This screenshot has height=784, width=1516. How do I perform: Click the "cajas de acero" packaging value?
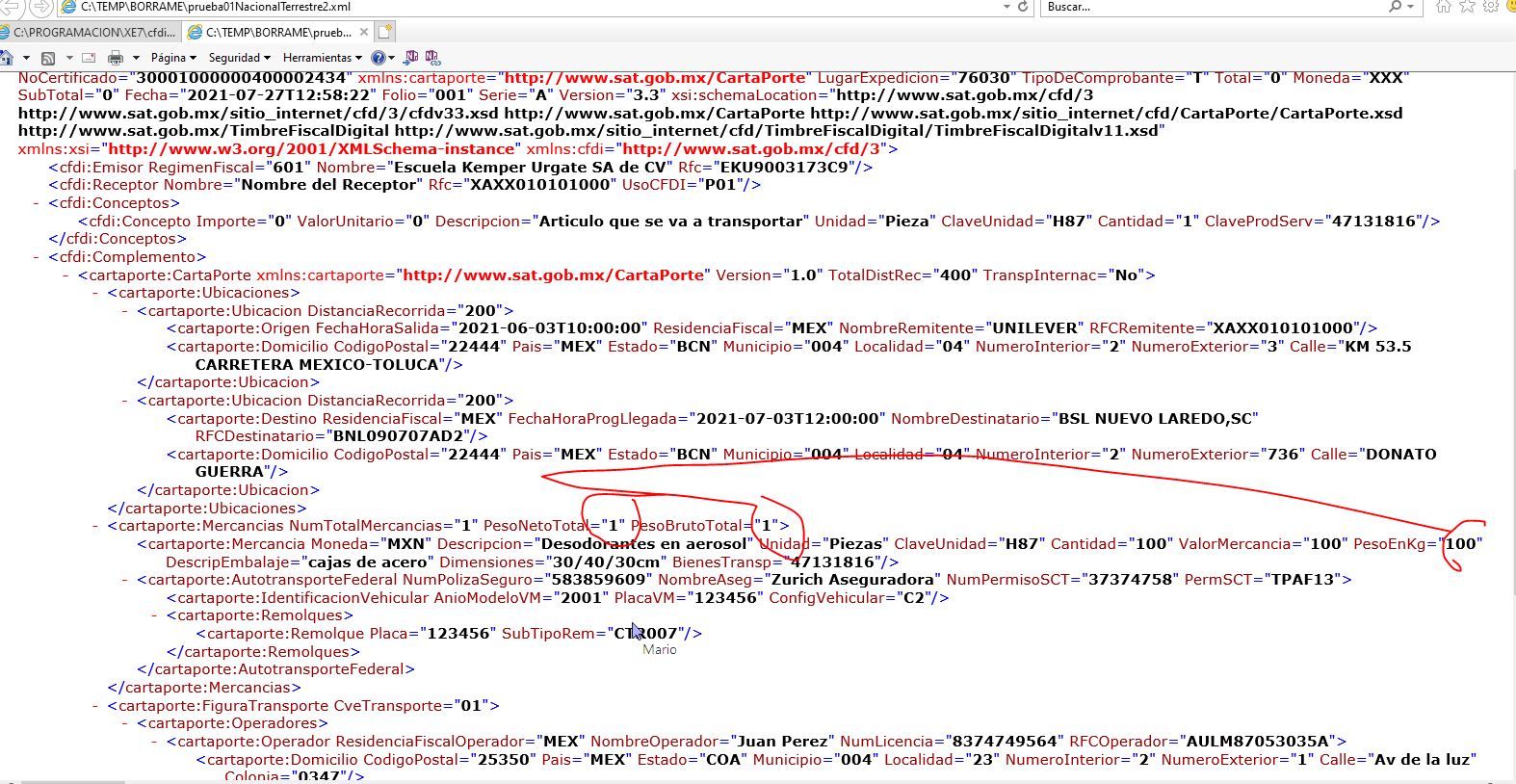367,562
